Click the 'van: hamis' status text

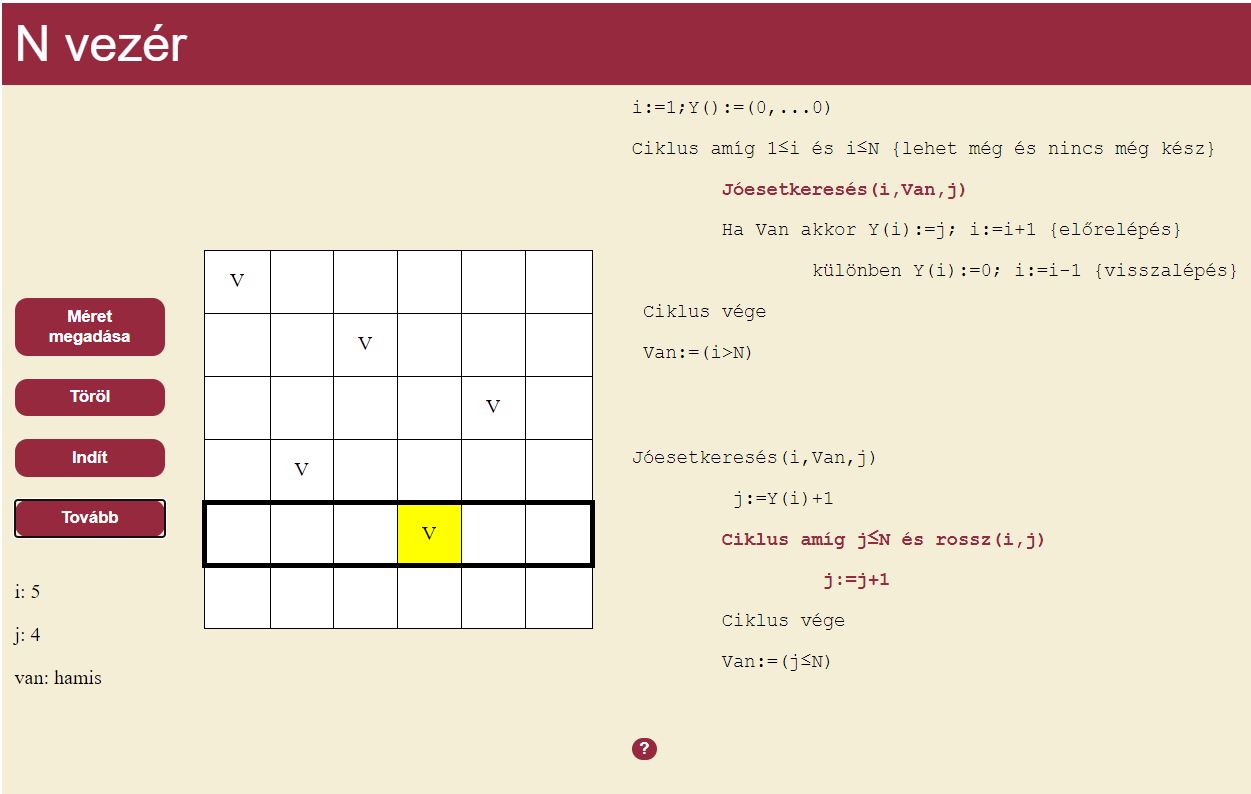pos(58,678)
